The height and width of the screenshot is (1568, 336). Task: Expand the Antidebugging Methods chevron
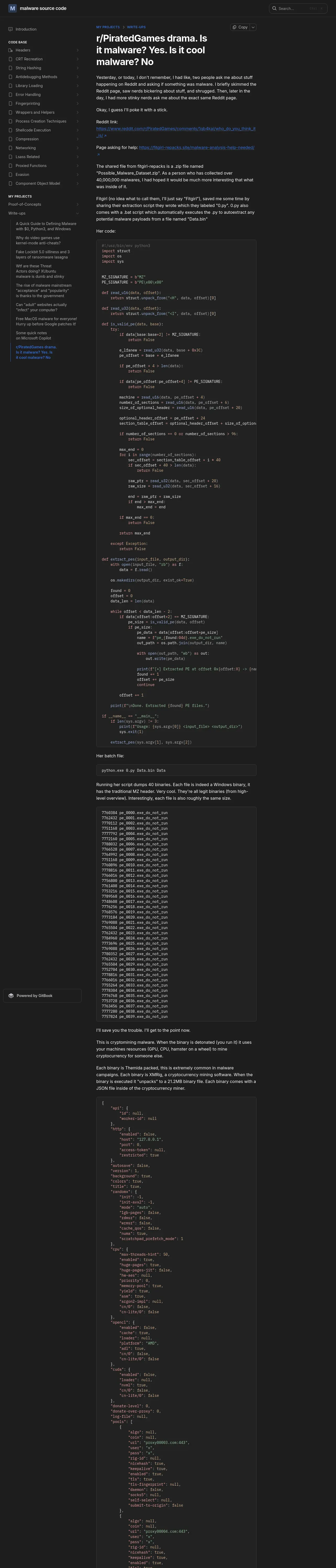(x=77, y=77)
